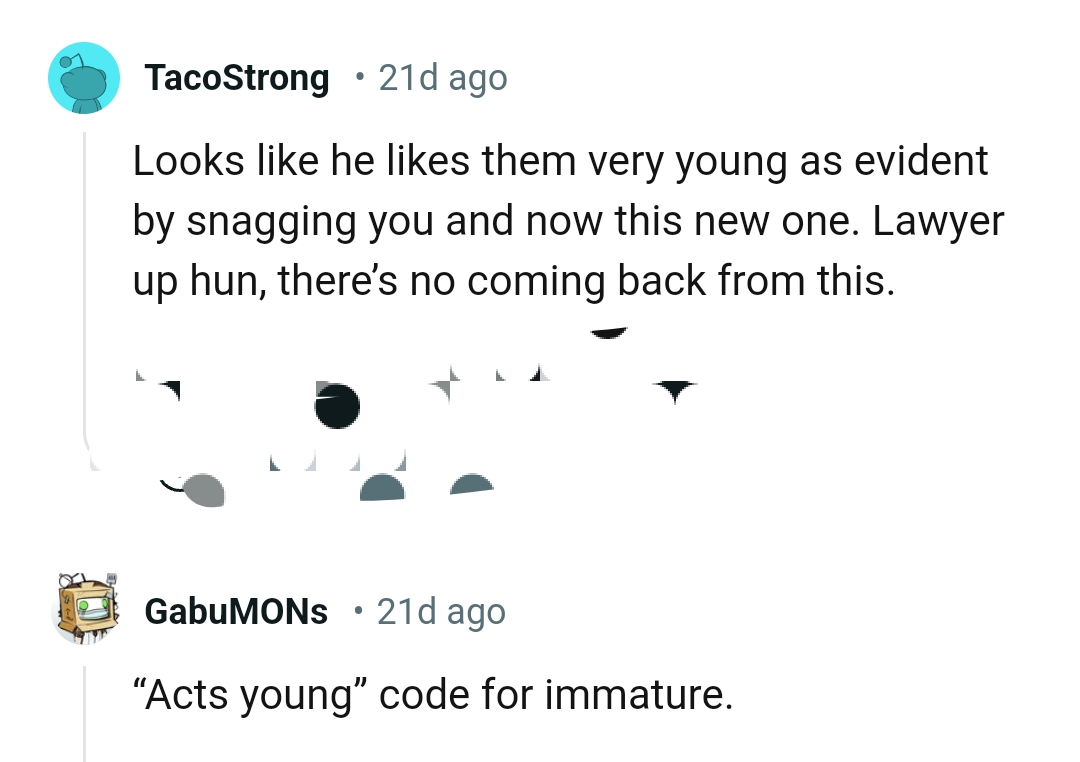This screenshot has width=1080, height=762.
Task: Click the 21d ago timestamp on TacoStrong's comment
Action: point(443,77)
